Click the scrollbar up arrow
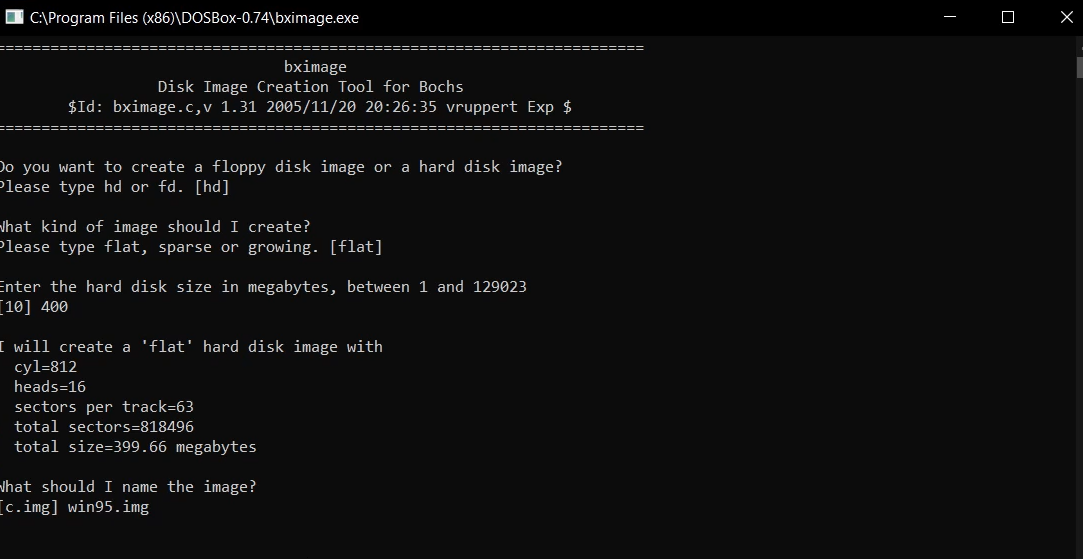 pos(1080,46)
